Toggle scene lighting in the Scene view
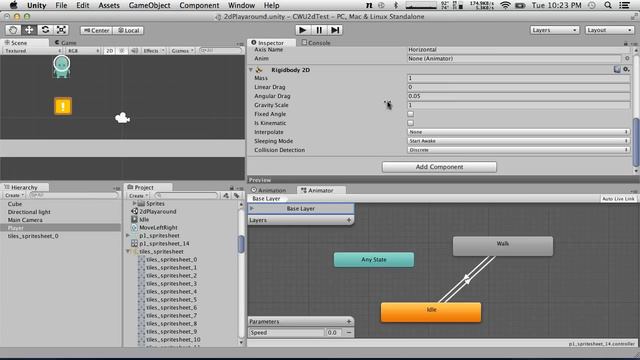The width and height of the screenshot is (640, 360). [x=121, y=51]
